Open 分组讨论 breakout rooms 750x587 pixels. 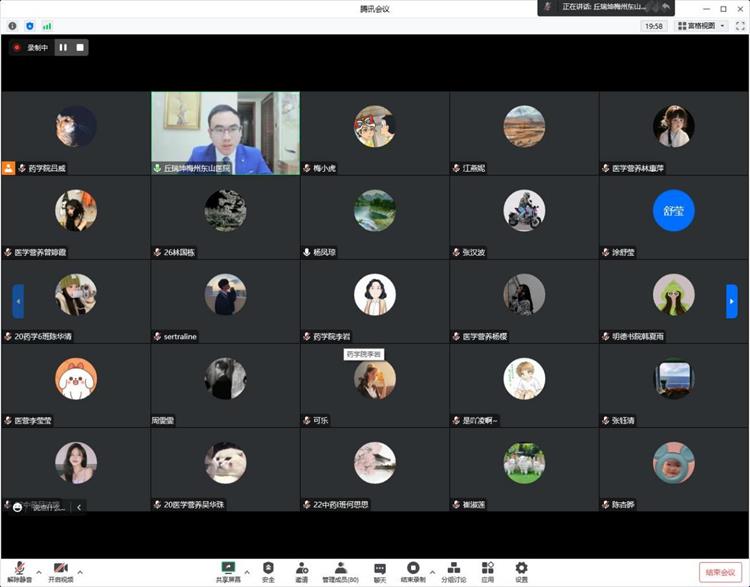click(453, 572)
